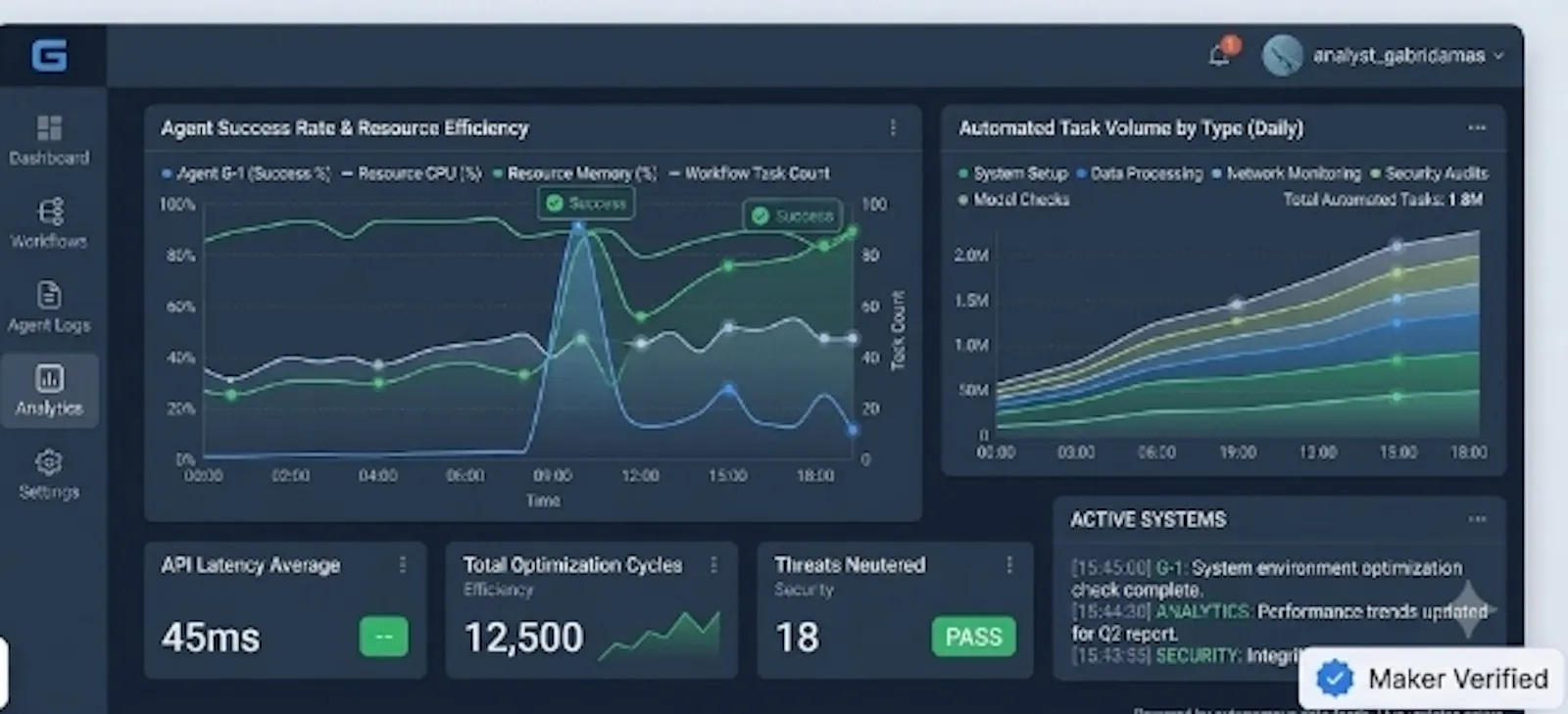The width and height of the screenshot is (1568, 714).
Task: Click the Total Automated Tasks: 1.8M text
Action: 1383,200
